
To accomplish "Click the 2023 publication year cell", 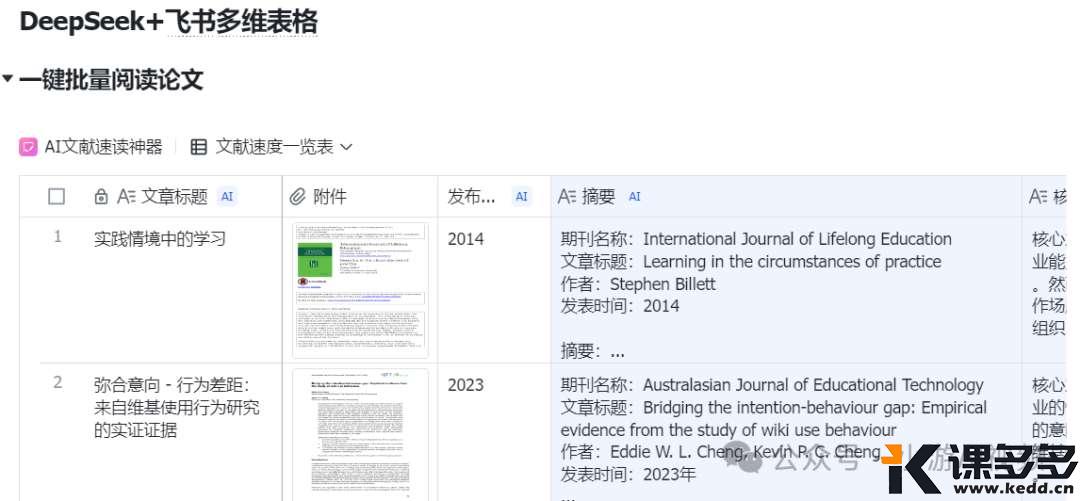I will pos(466,385).
